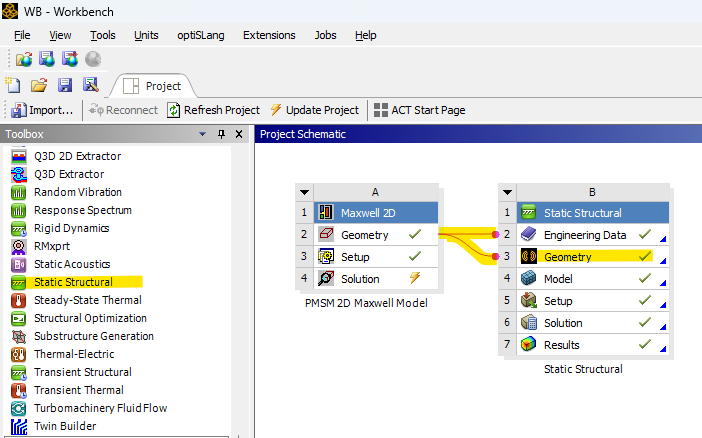Click the Setup cell icon in system A
The image size is (702, 438).
[326, 257]
